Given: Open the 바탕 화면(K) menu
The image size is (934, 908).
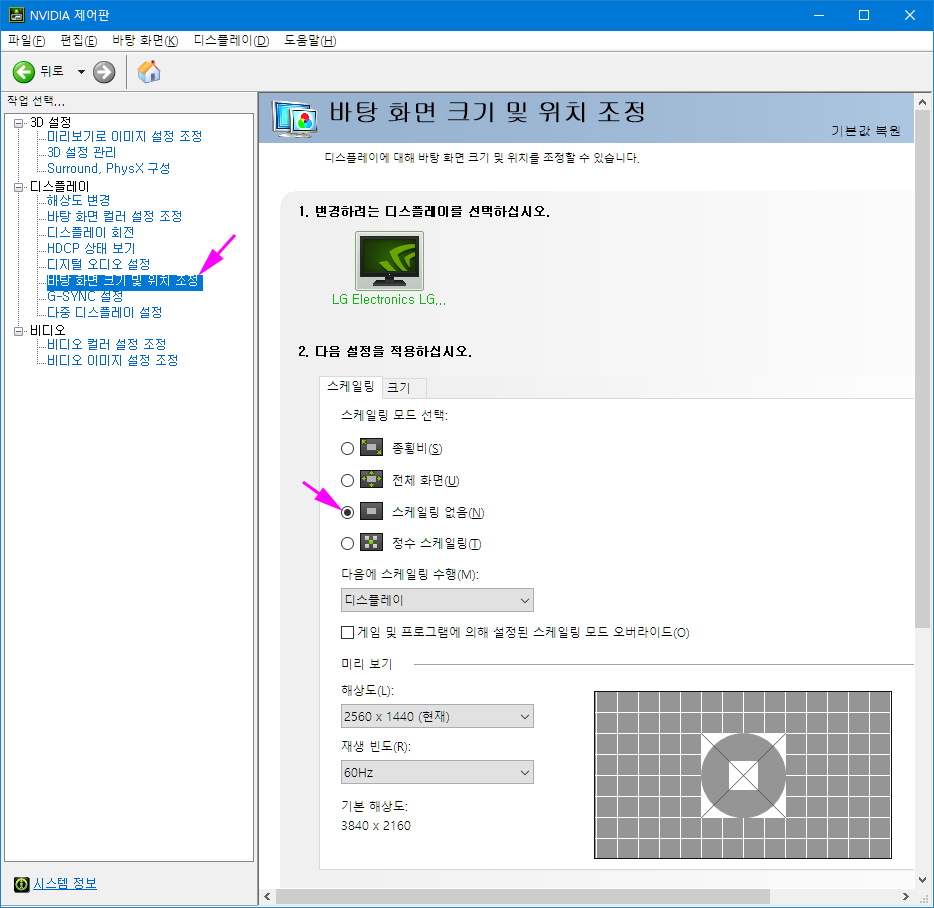Looking at the screenshot, I should coord(145,41).
